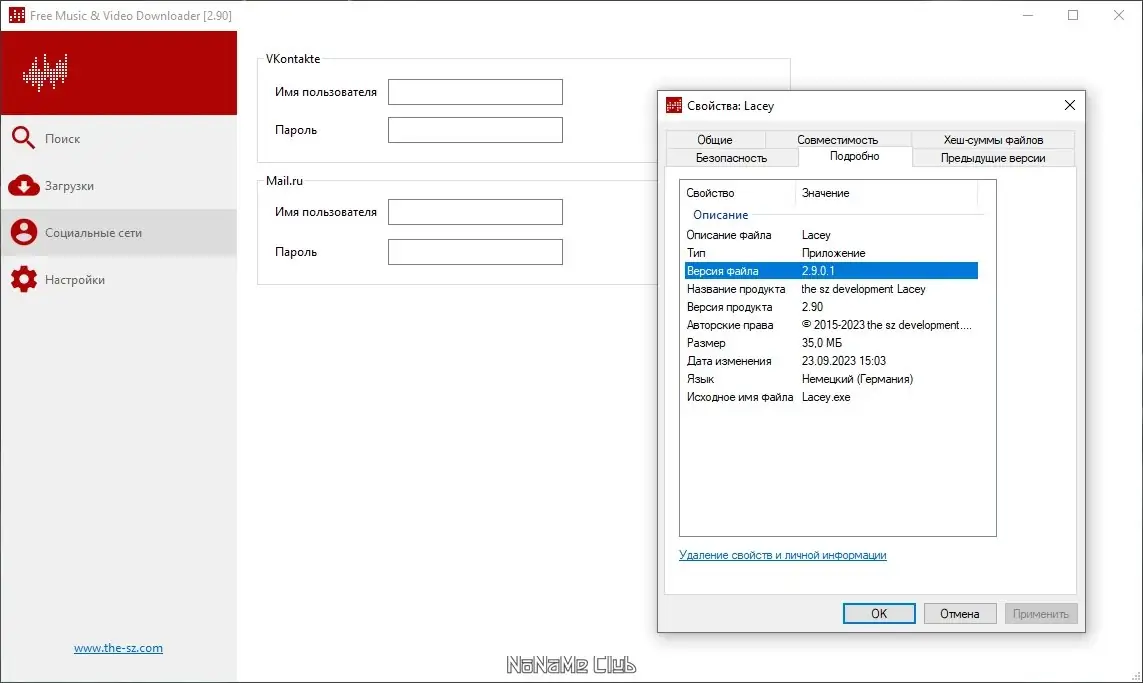This screenshot has height=683, width=1143.
Task: Open the Поиск magnifier icon
Action: point(23,138)
